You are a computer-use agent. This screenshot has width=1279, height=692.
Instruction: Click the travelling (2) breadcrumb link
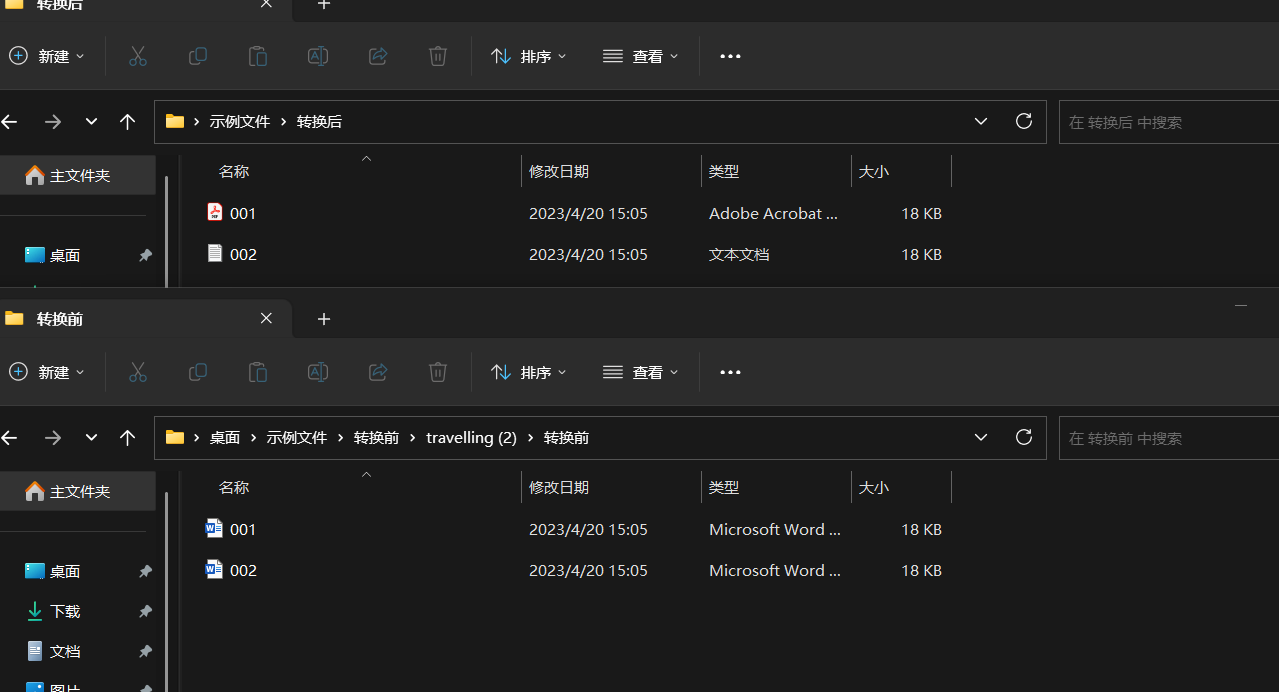coord(471,437)
